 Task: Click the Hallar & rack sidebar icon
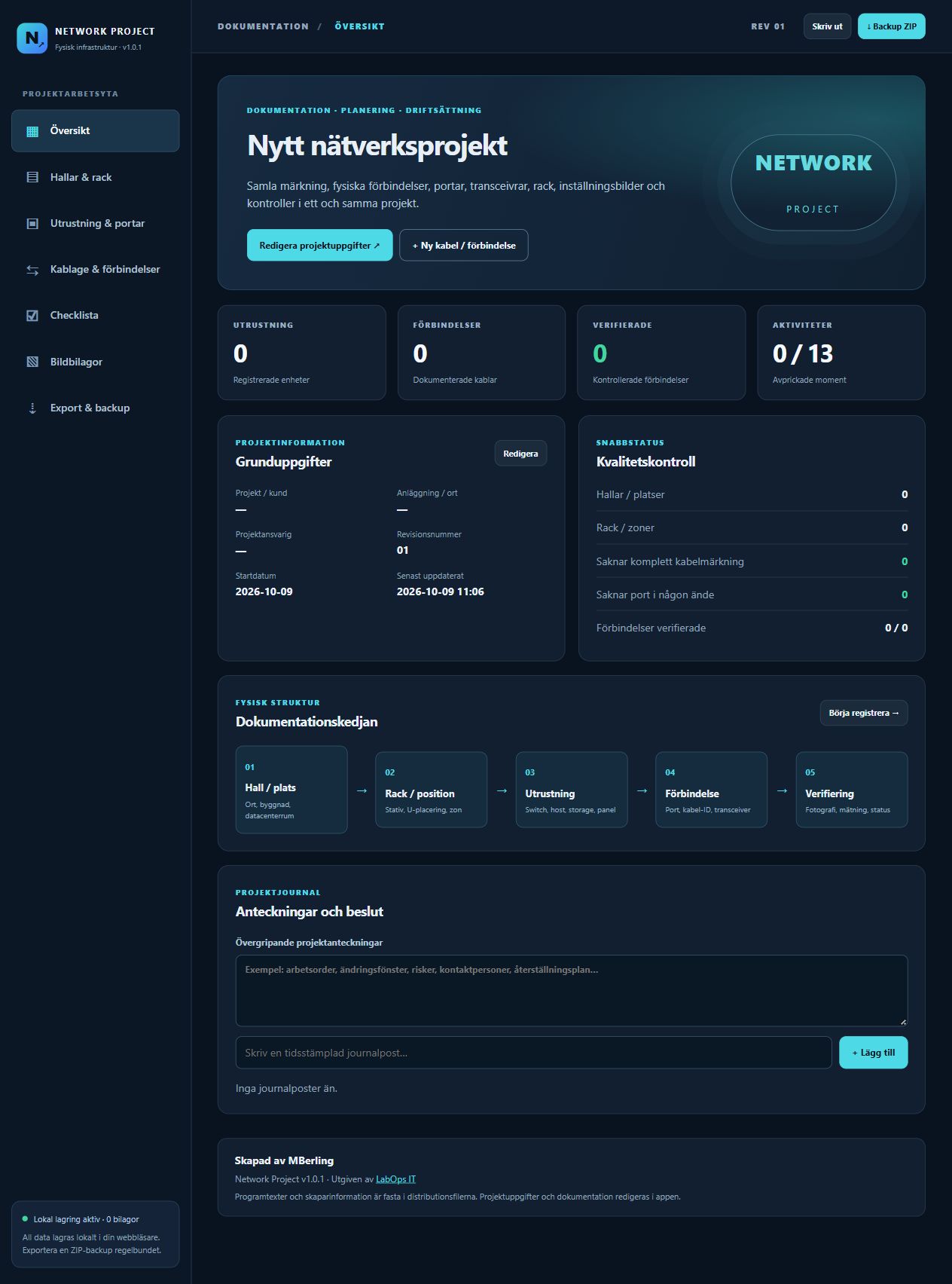click(x=32, y=177)
